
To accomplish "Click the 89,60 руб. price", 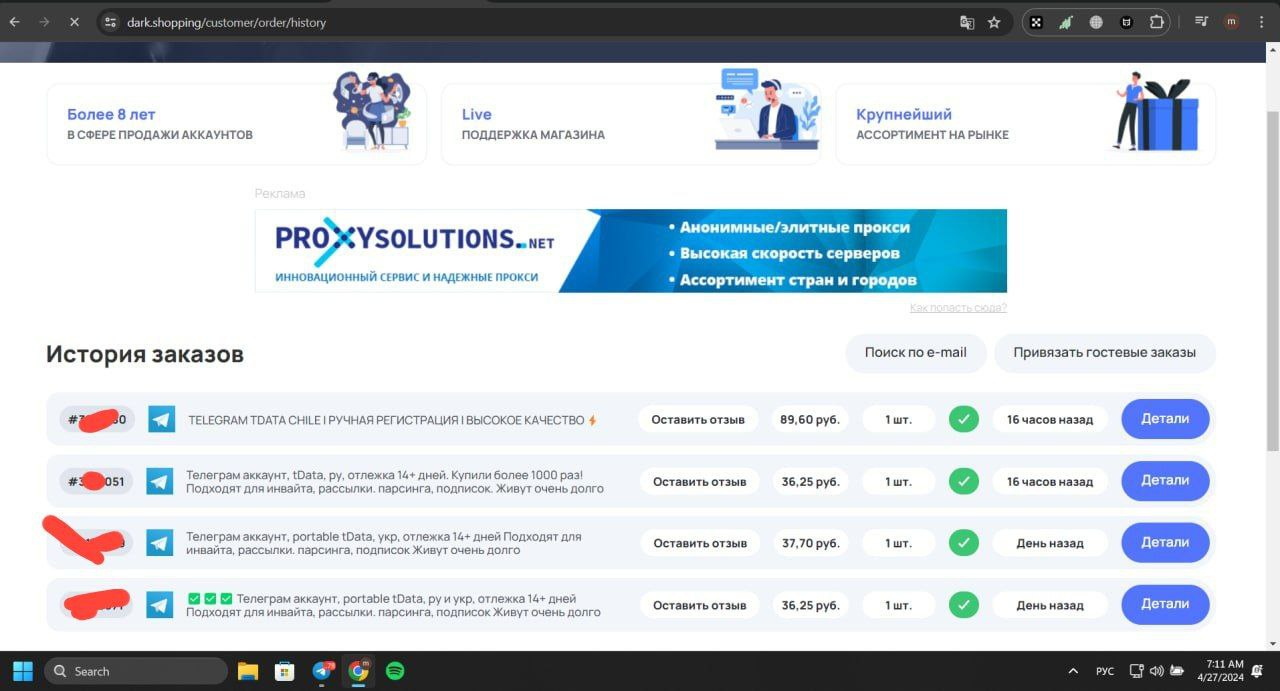I will 809,420.
